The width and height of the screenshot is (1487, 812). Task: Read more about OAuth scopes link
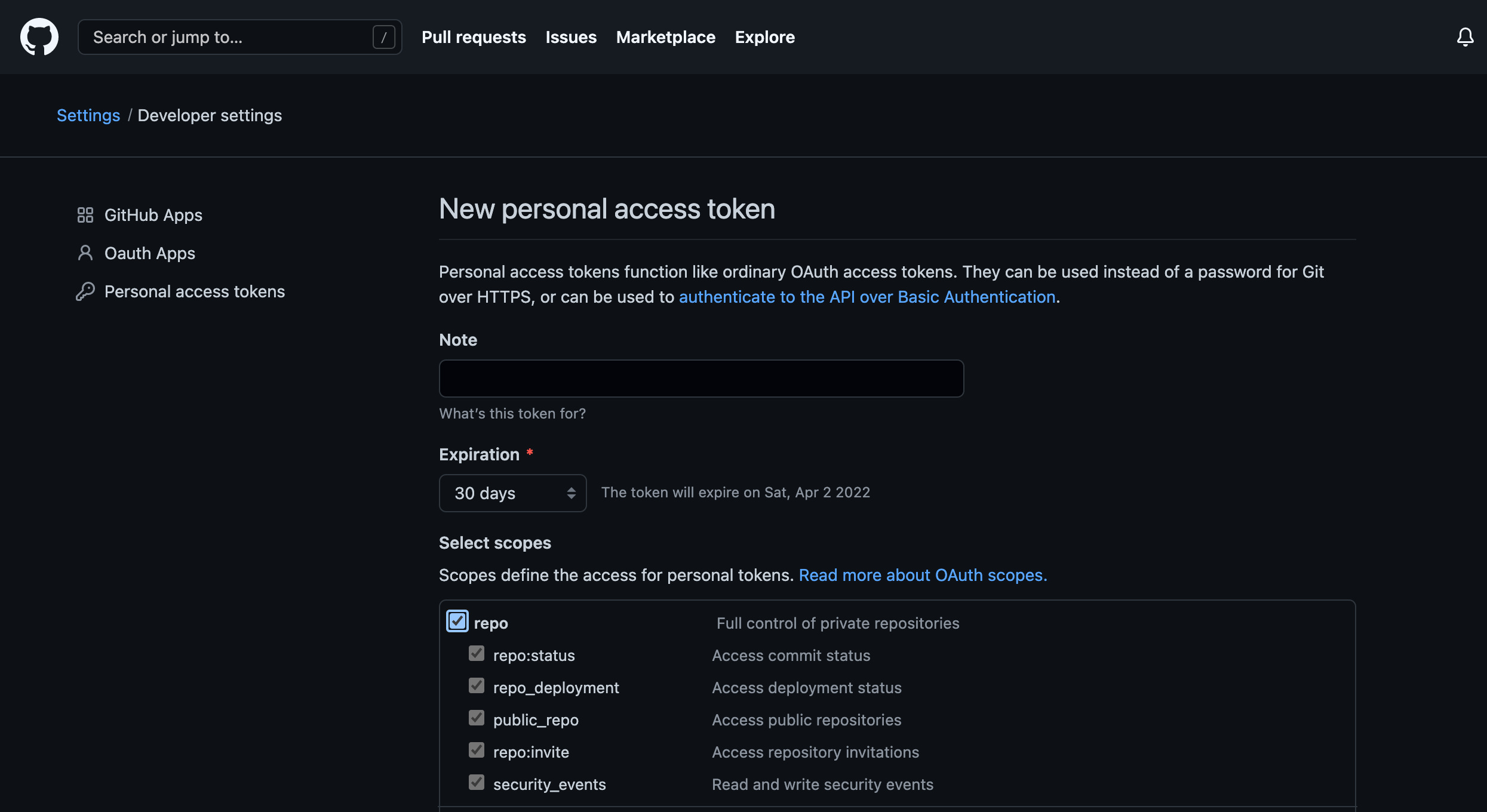click(x=923, y=575)
